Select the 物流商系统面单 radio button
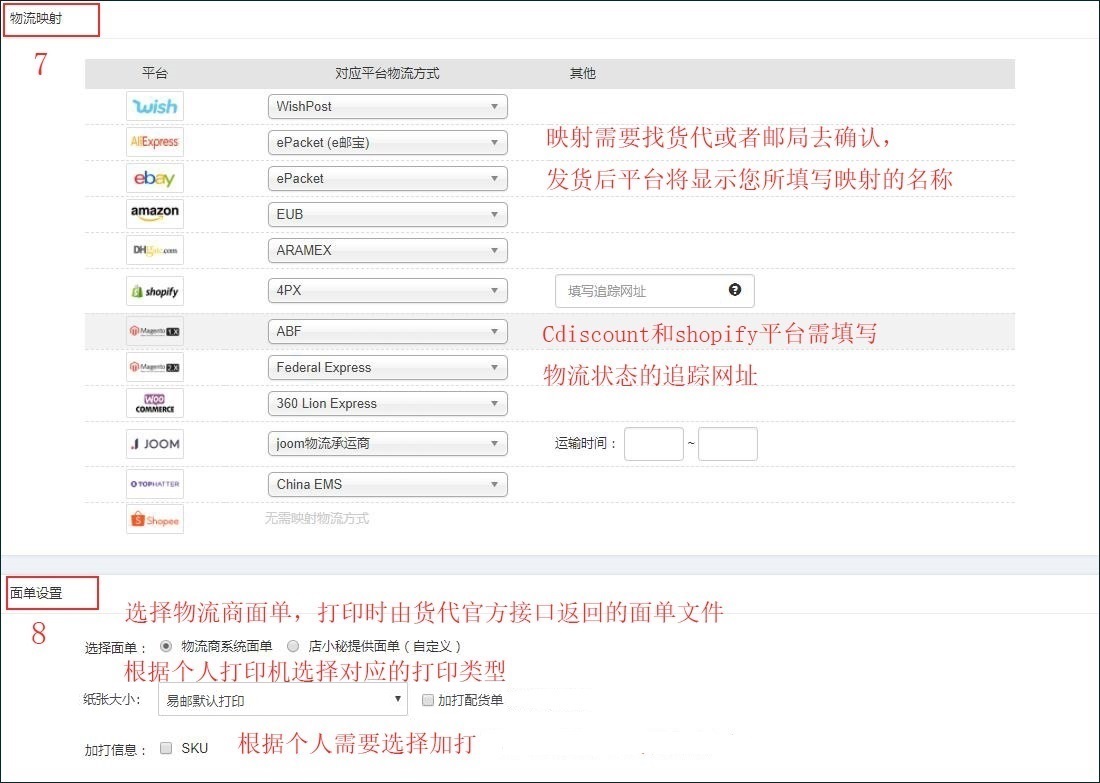Screen dimensions: 1100x783 click(x=166, y=646)
